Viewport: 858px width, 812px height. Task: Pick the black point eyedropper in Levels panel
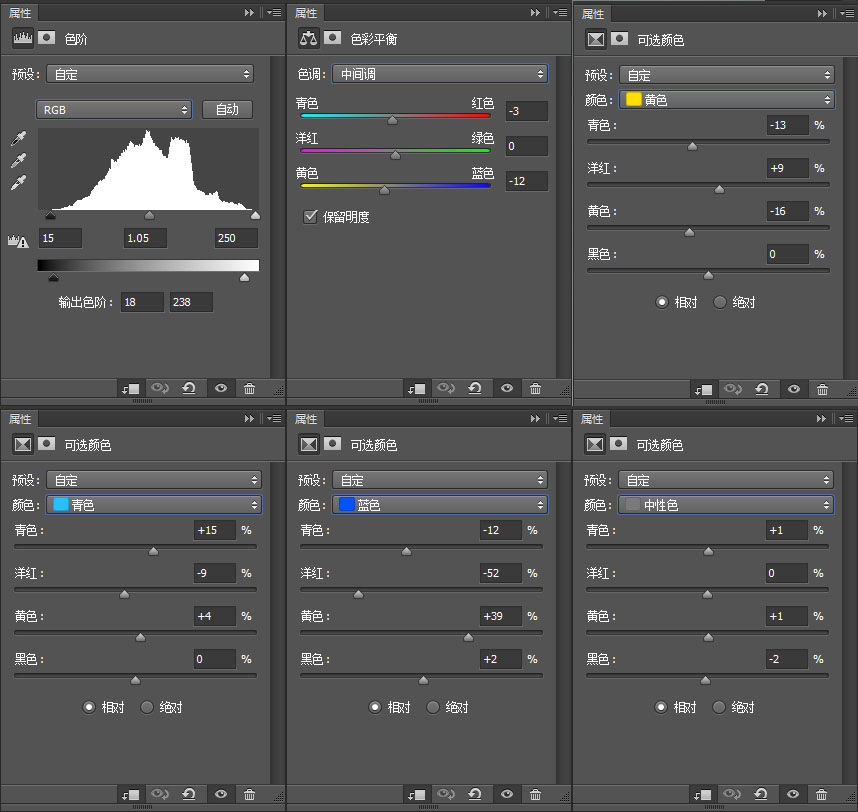[19, 138]
